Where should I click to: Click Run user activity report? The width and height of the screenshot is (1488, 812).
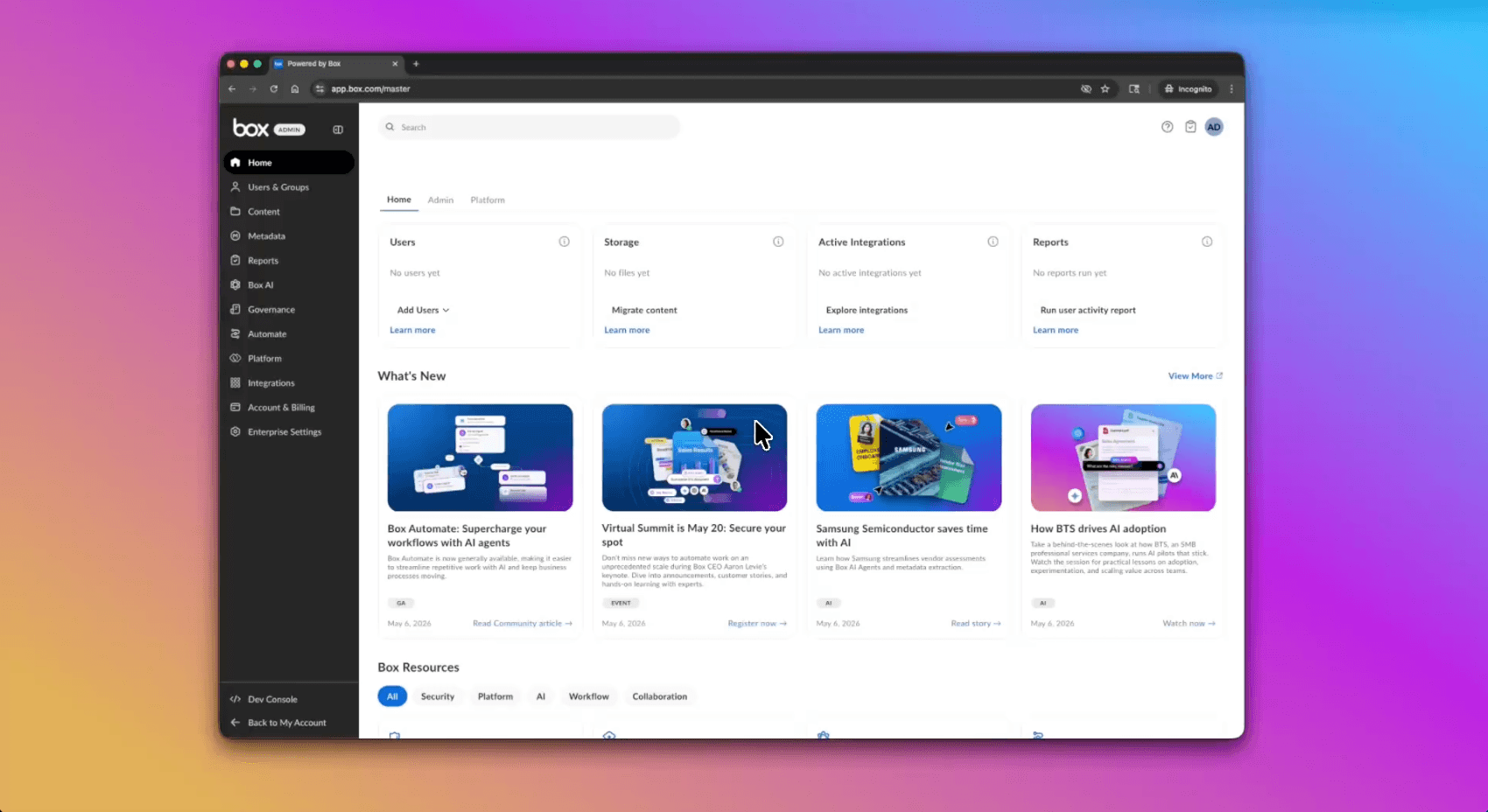click(1088, 310)
